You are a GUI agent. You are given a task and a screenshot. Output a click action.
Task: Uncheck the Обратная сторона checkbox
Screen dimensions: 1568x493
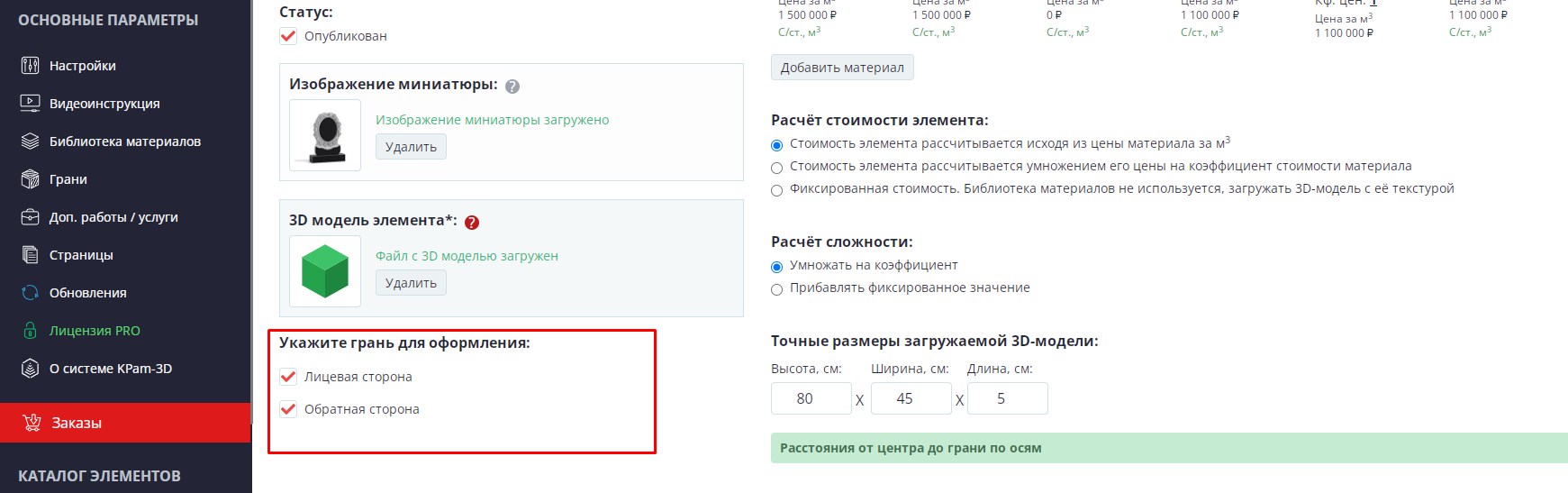tap(288, 409)
